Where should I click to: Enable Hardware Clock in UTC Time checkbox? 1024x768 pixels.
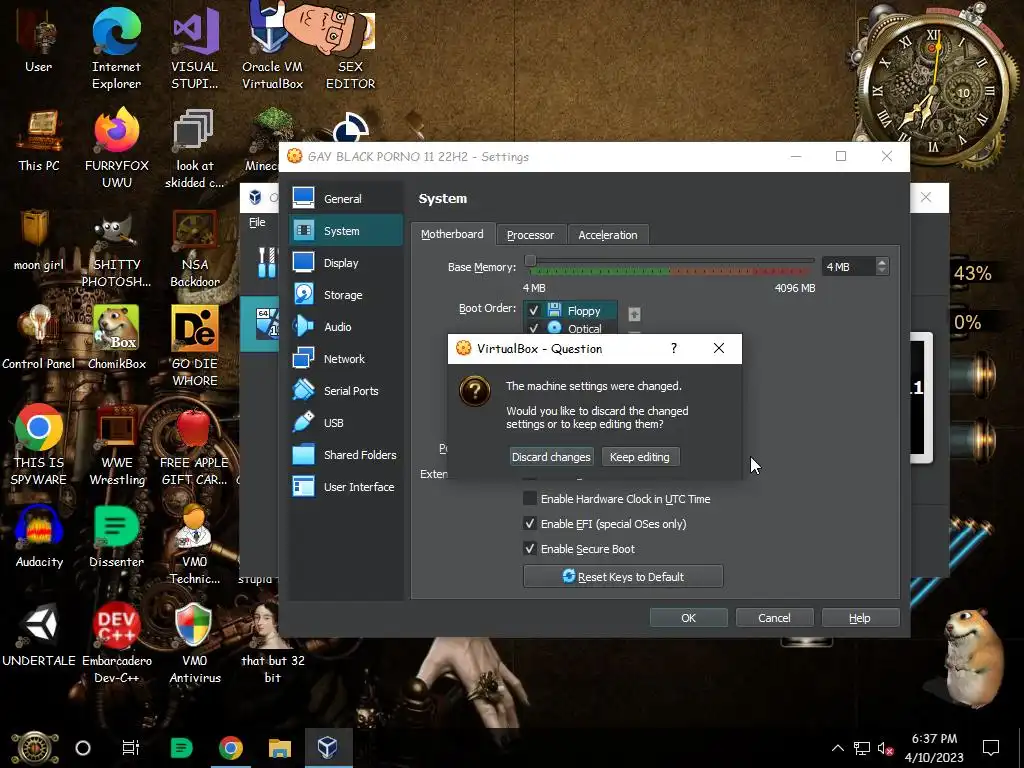pos(530,499)
